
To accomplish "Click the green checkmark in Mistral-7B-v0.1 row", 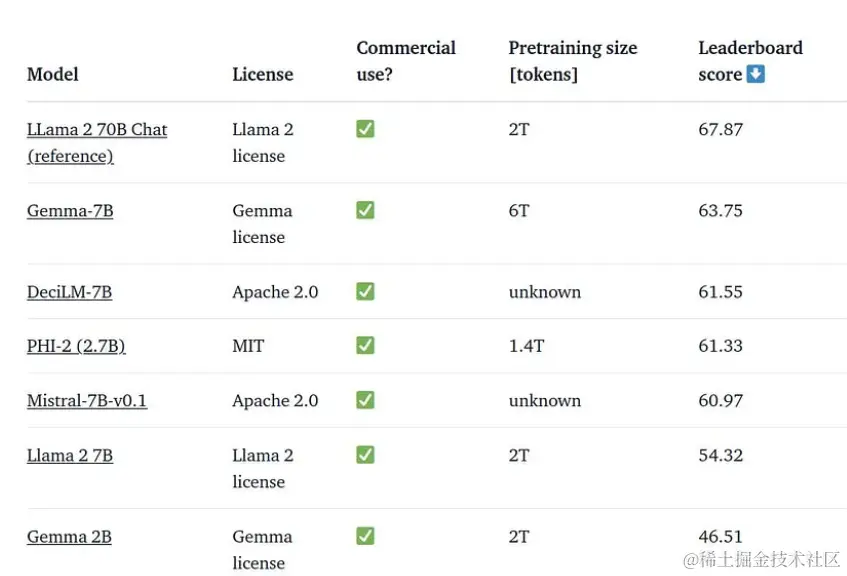I will coord(365,400).
